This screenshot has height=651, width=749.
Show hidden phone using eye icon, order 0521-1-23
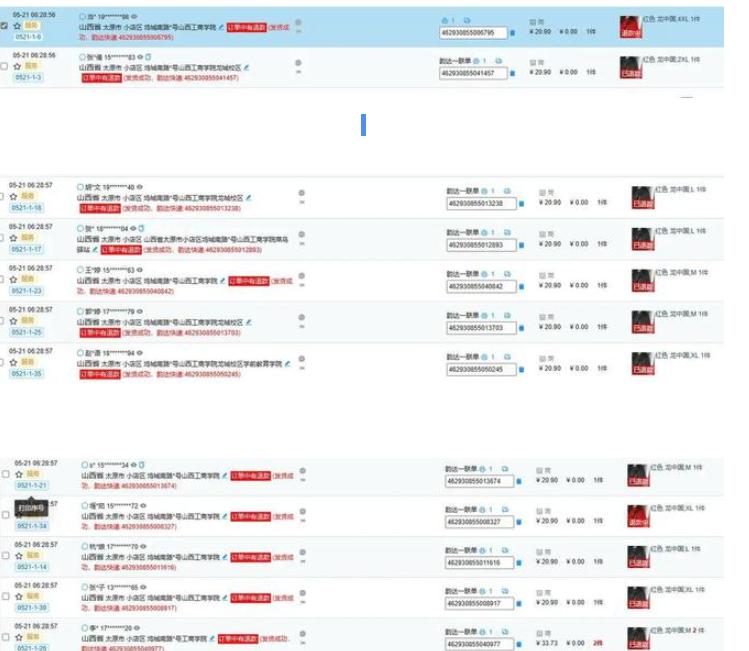(x=139, y=270)
